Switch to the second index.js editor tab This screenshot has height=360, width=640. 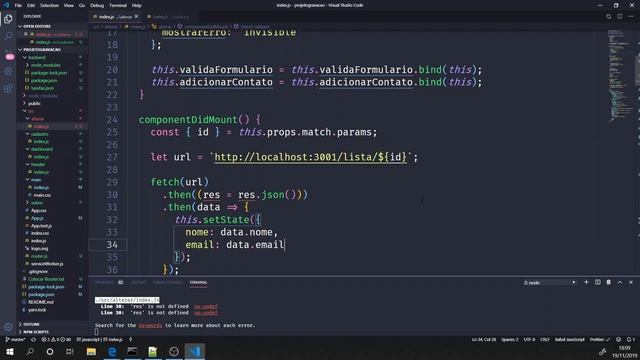click(171, 17)
